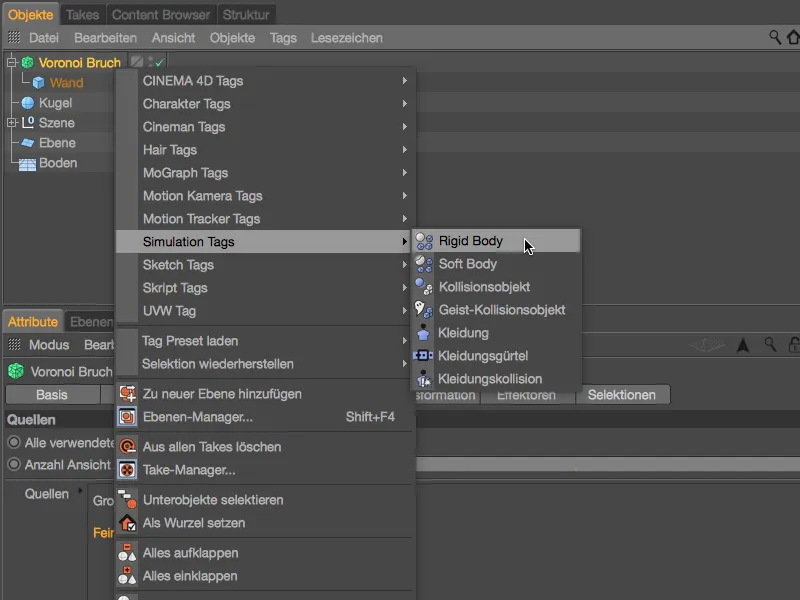Switch to the Content Browser tab
This screenshot has width=800, height=600.
[160, 15]
